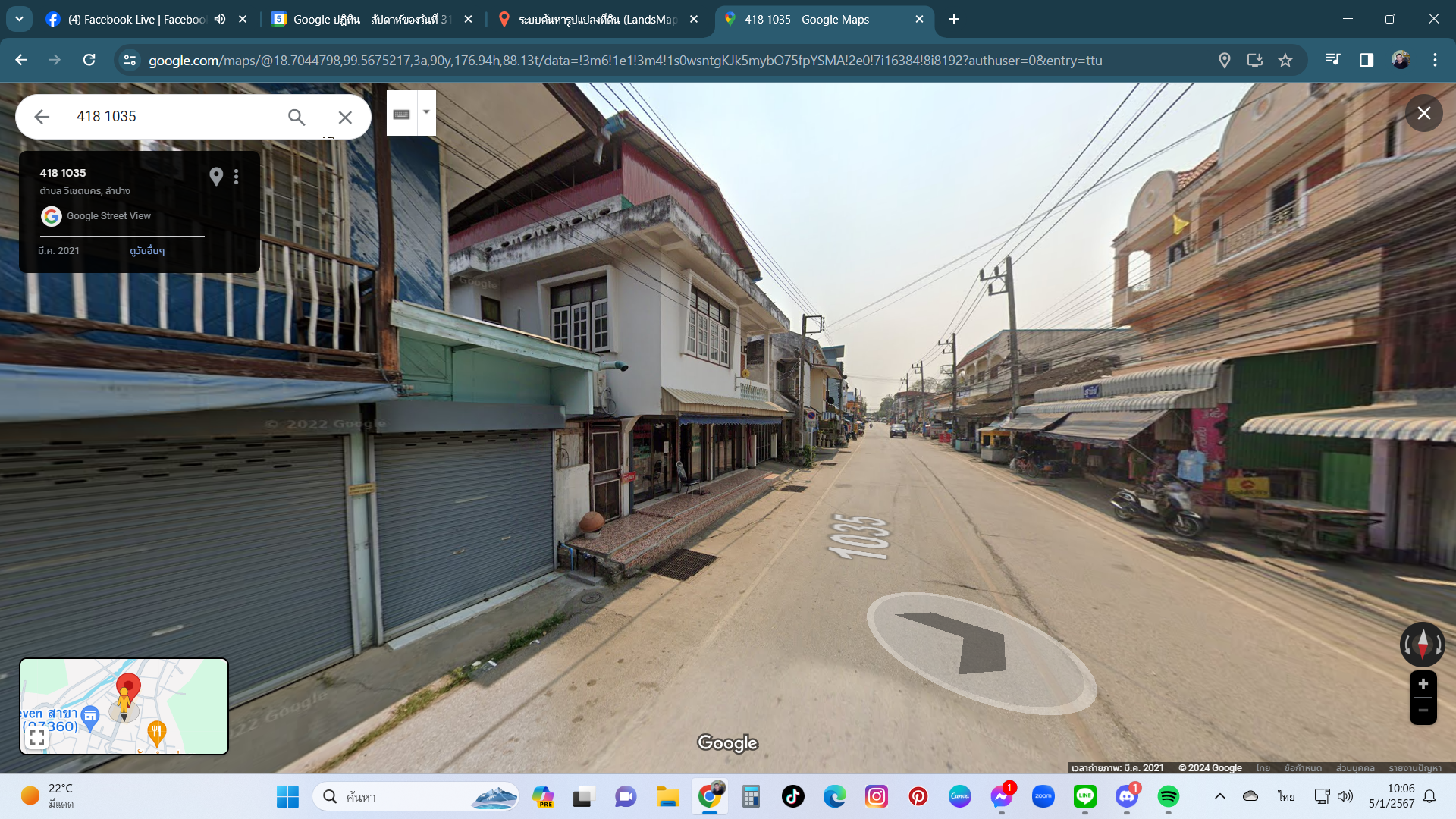Open the notification bell in taskbar

pos(1429,796)
